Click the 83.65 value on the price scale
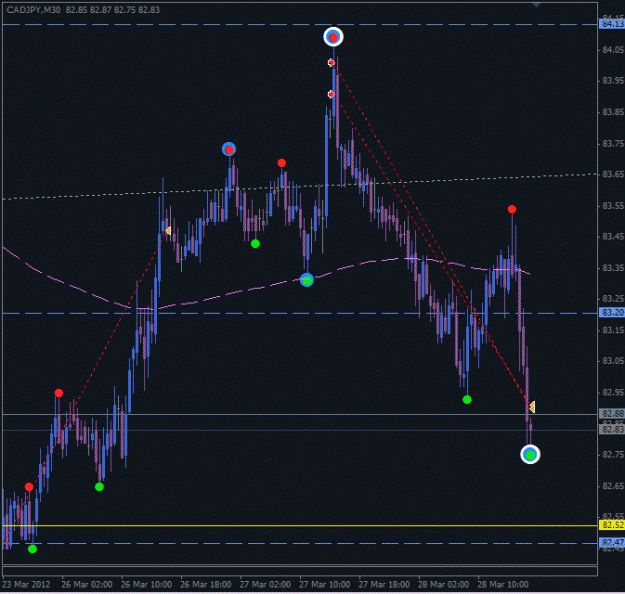Screen dimensions: 625x594 click(613, 174)
